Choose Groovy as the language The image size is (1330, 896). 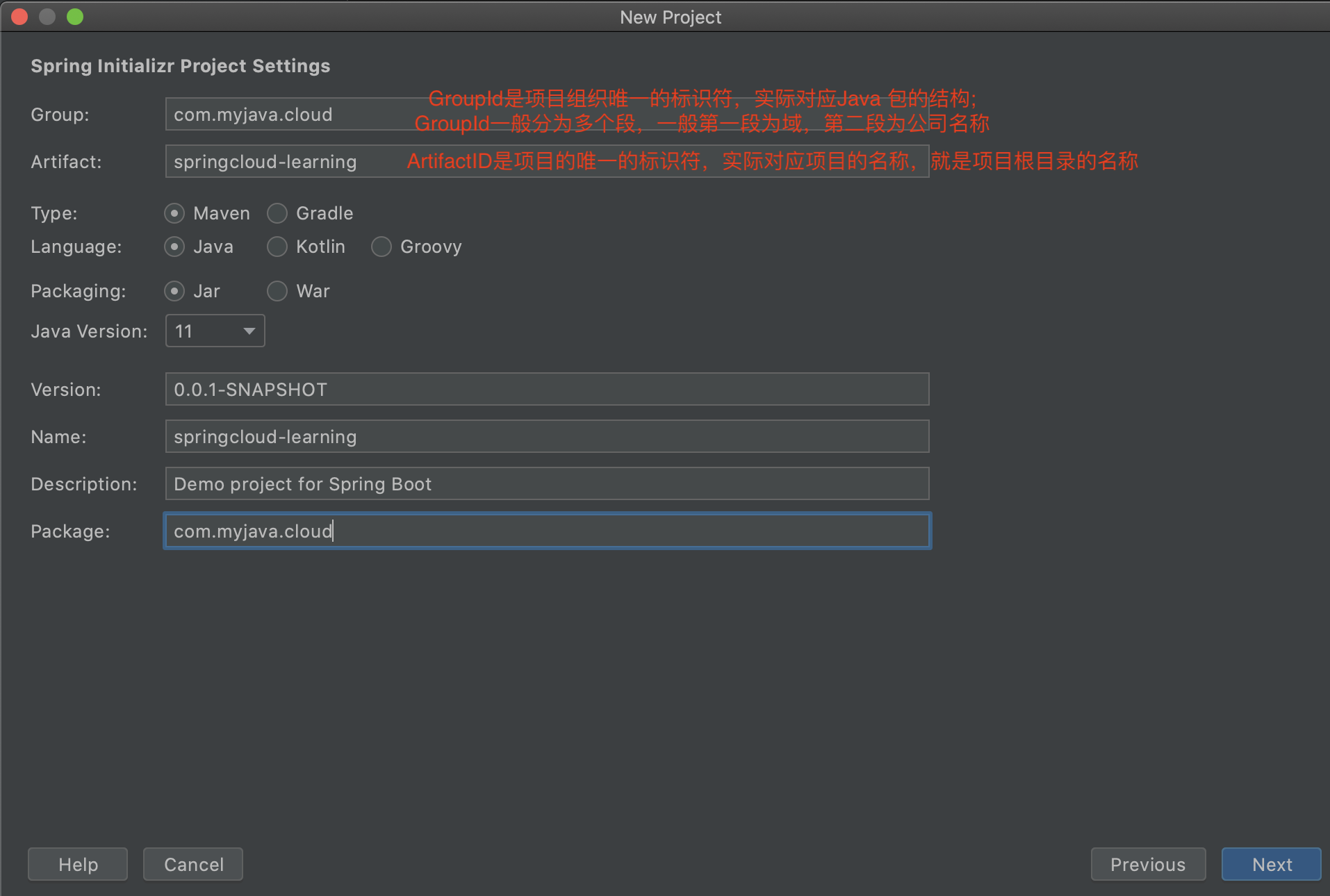click(381, 247)
